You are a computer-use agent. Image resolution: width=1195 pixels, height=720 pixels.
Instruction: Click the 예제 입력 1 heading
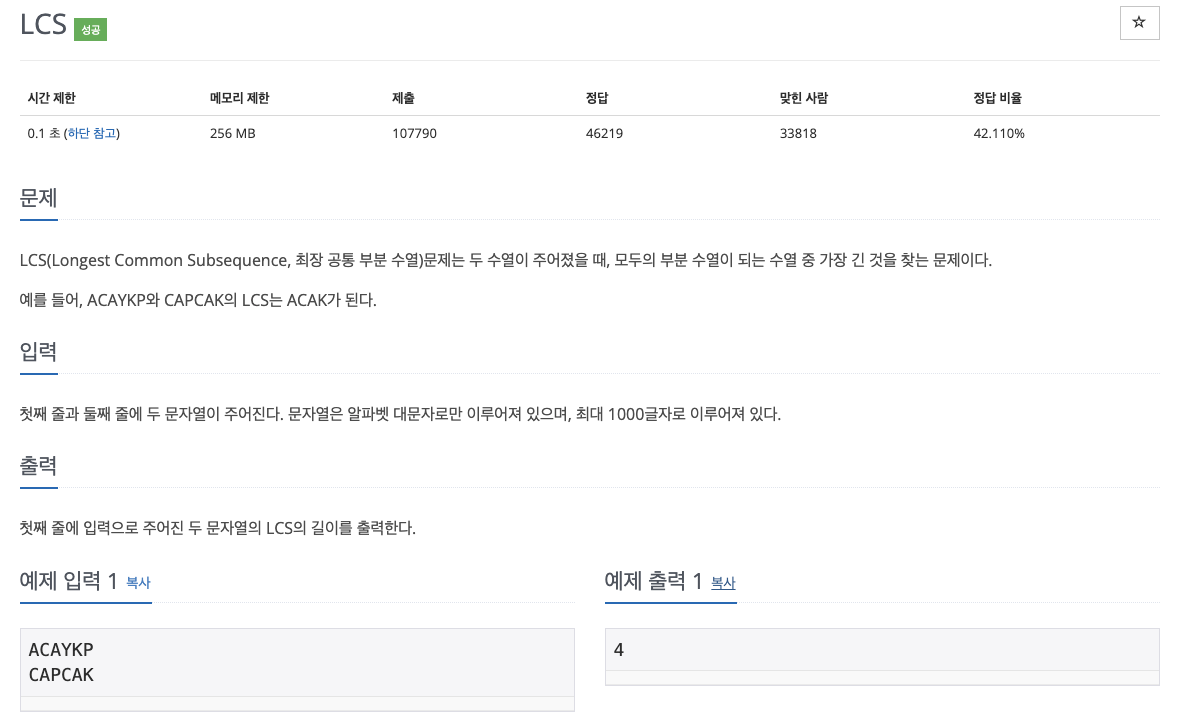click(69, 581)
